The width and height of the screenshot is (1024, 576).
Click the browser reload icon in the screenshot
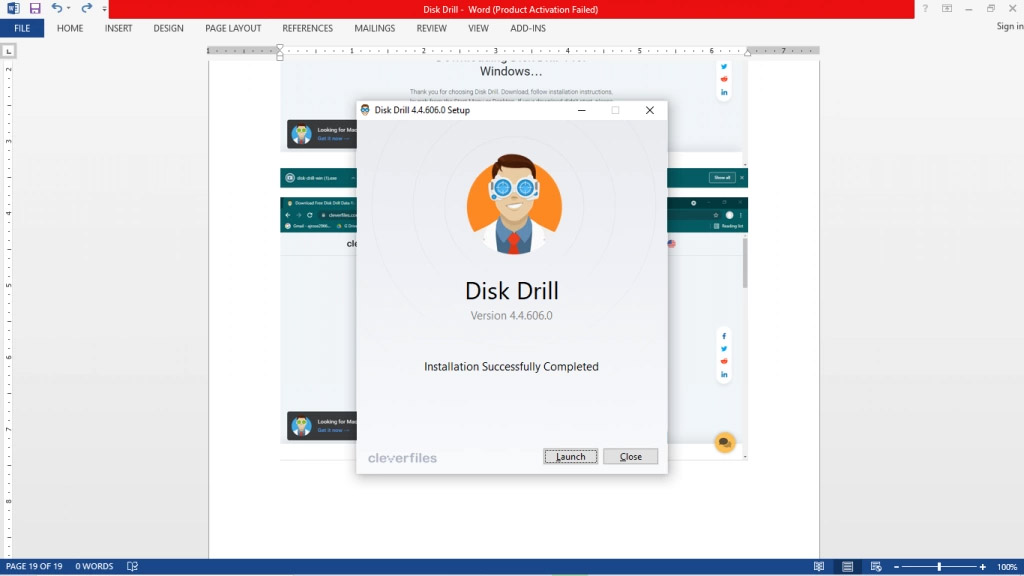(x=310, y=215)
